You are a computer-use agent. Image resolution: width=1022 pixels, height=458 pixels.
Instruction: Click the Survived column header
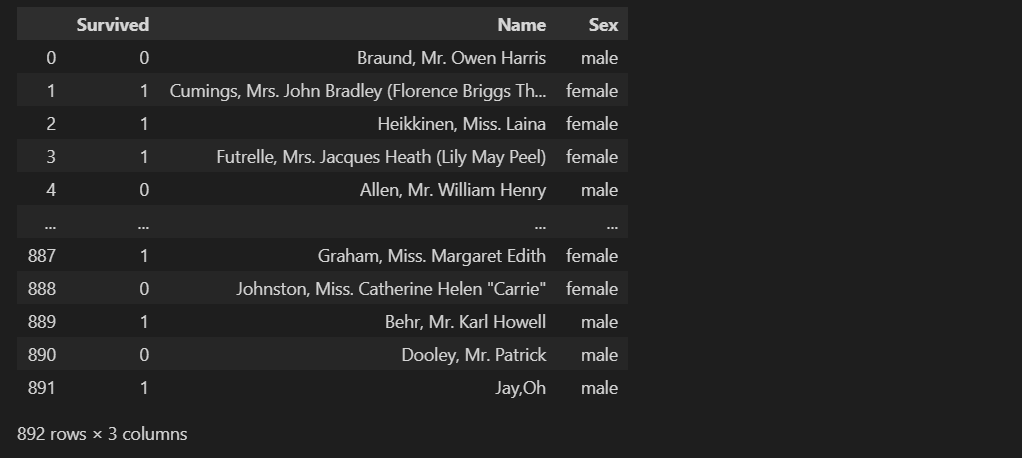point(113,25)
